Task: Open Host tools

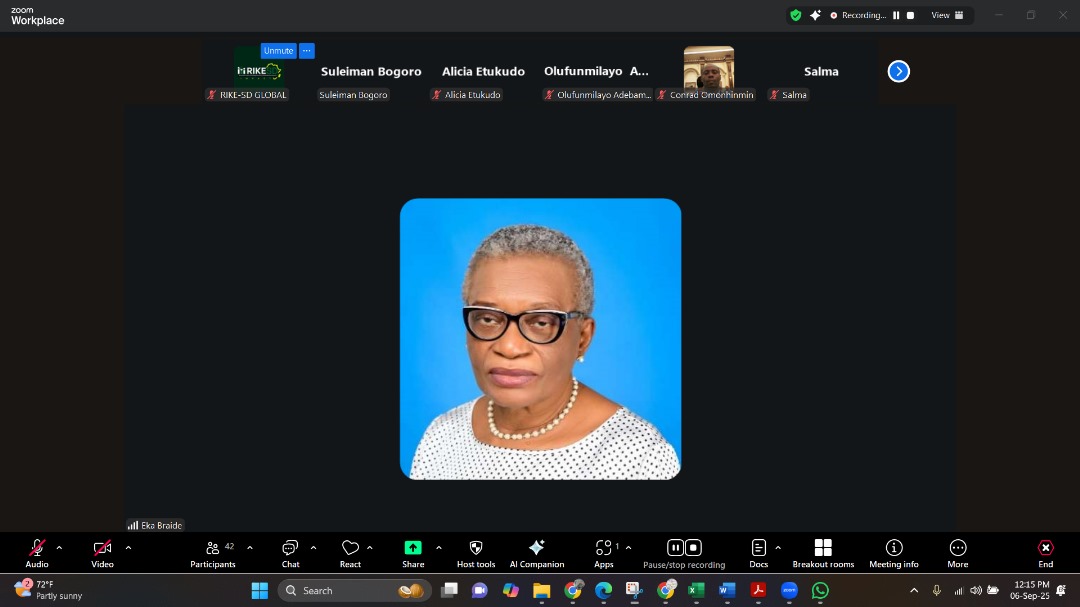Action: 476,553
